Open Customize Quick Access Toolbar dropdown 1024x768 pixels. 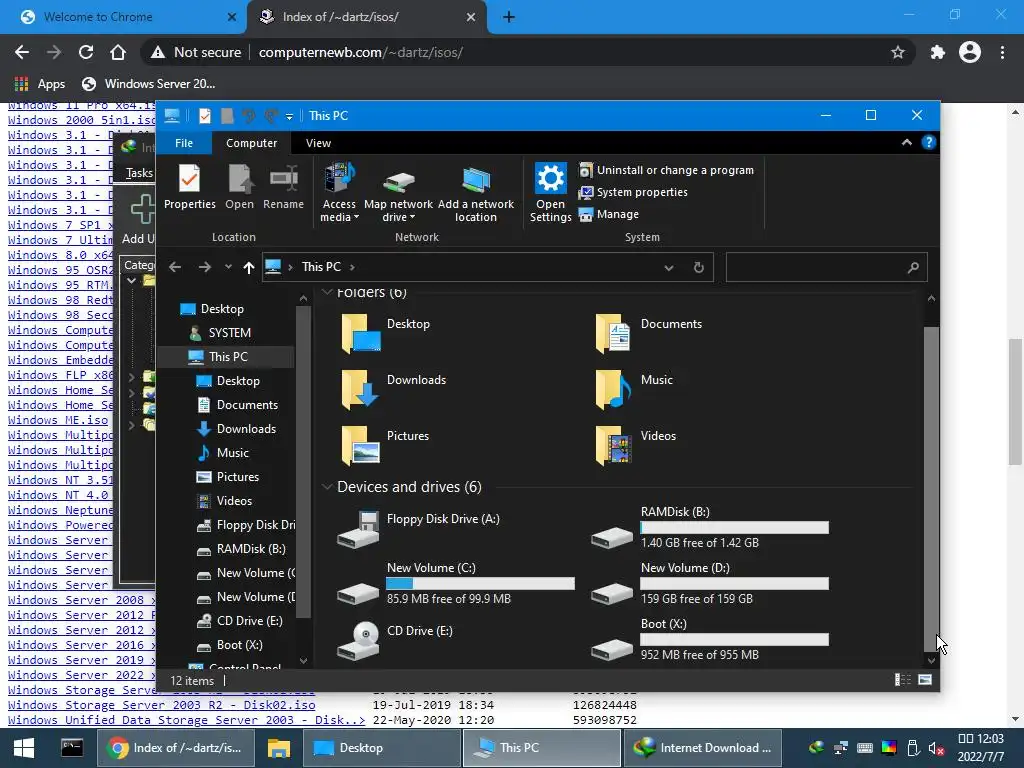[x=289, y=116]
